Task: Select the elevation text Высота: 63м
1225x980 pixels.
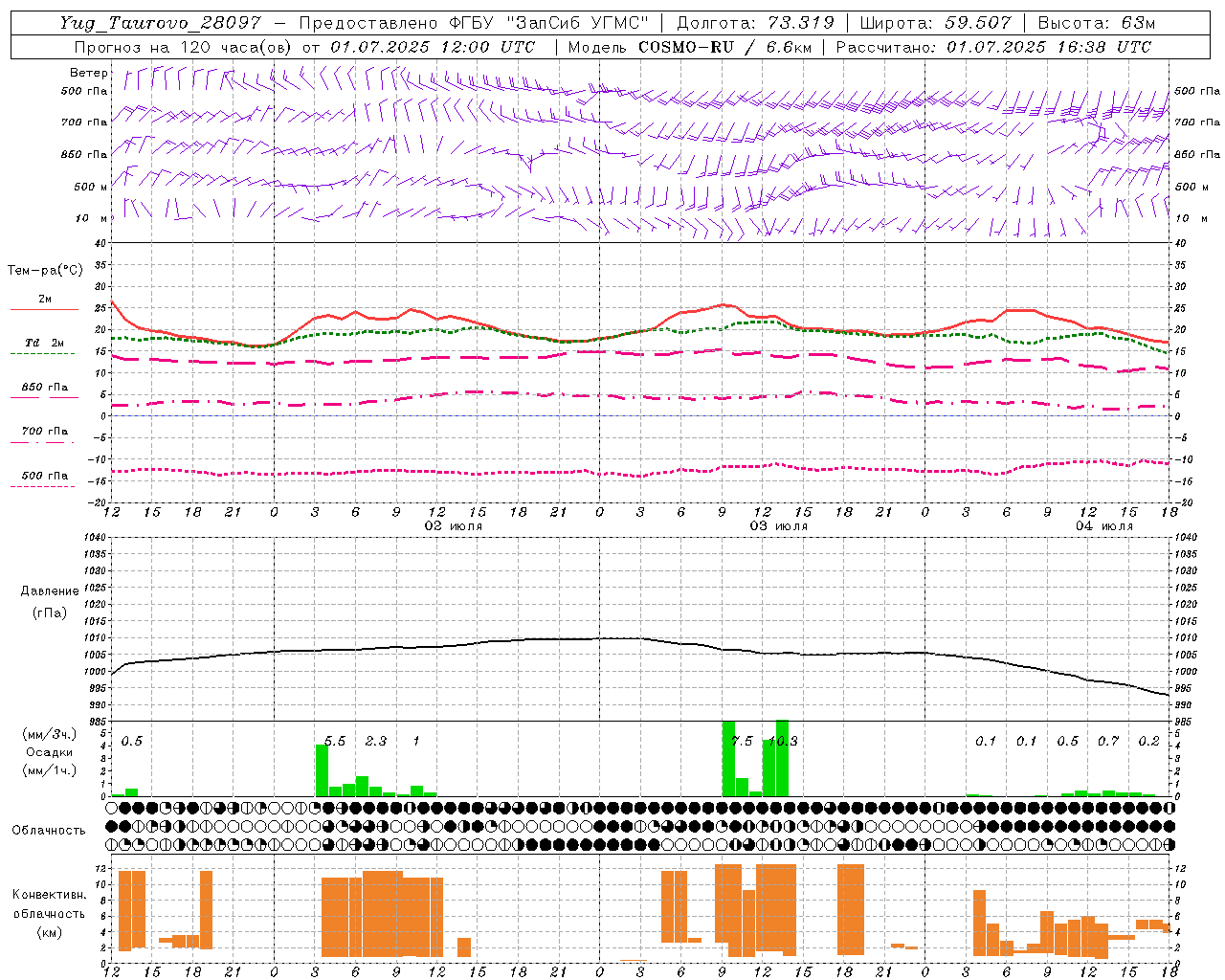Action: pyautogui.click(x=1096, y=23)
